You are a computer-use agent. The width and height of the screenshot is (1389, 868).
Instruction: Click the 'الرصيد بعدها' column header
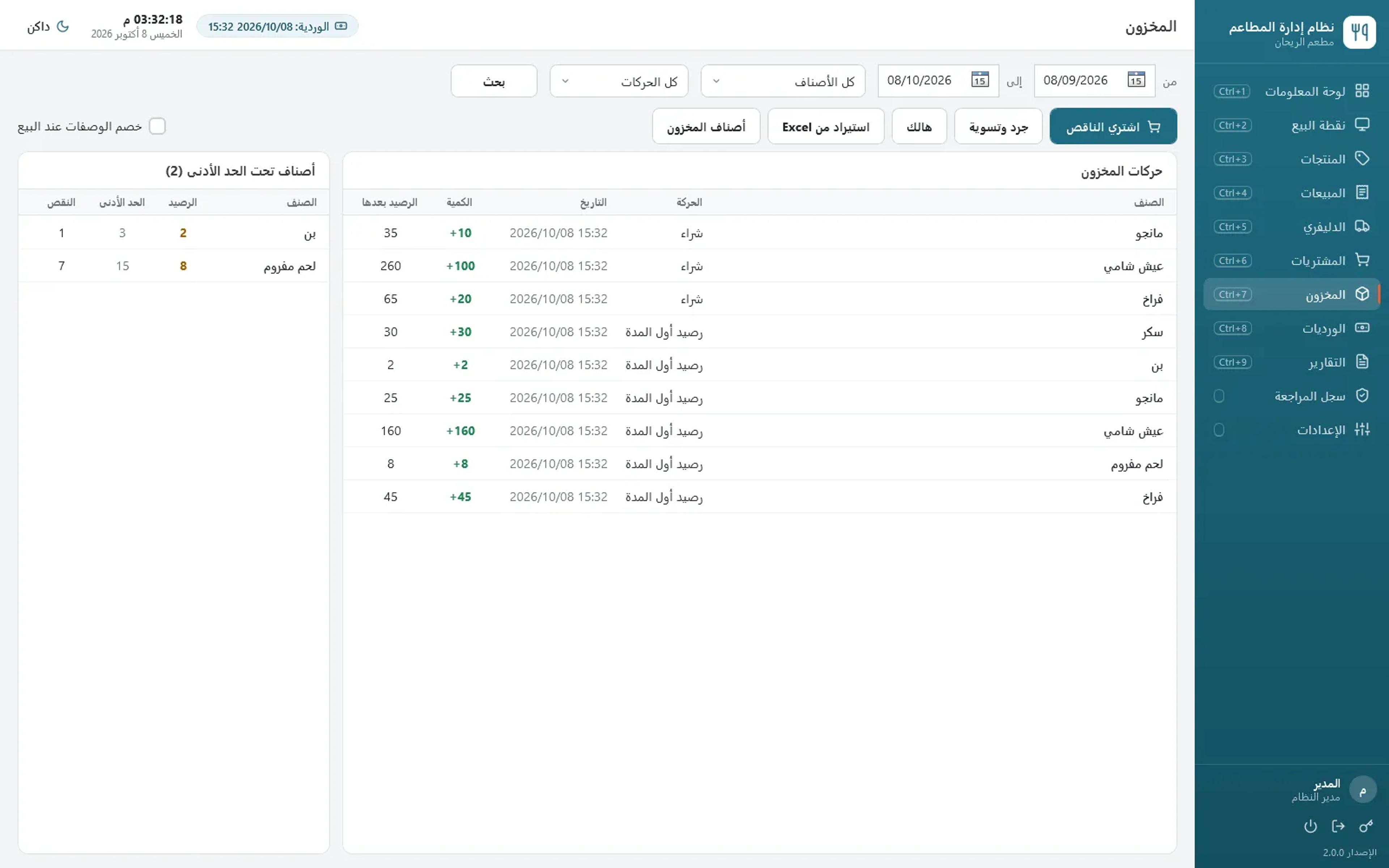pyautogui.click(x=389, y=202)
